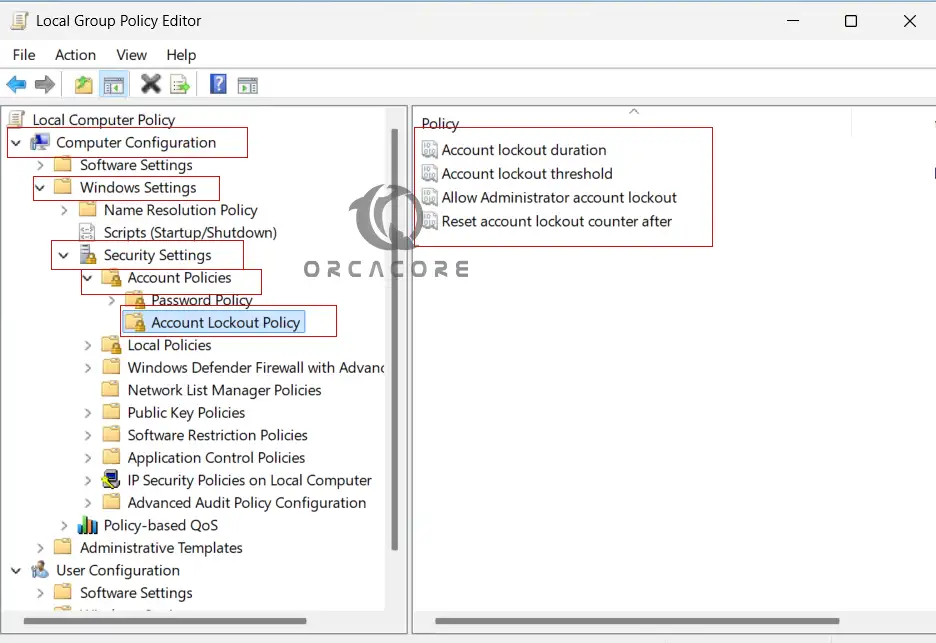This screenshot has width=936, height=643.
Task: Click the Policy column header
Action: [x=440, y=124]
